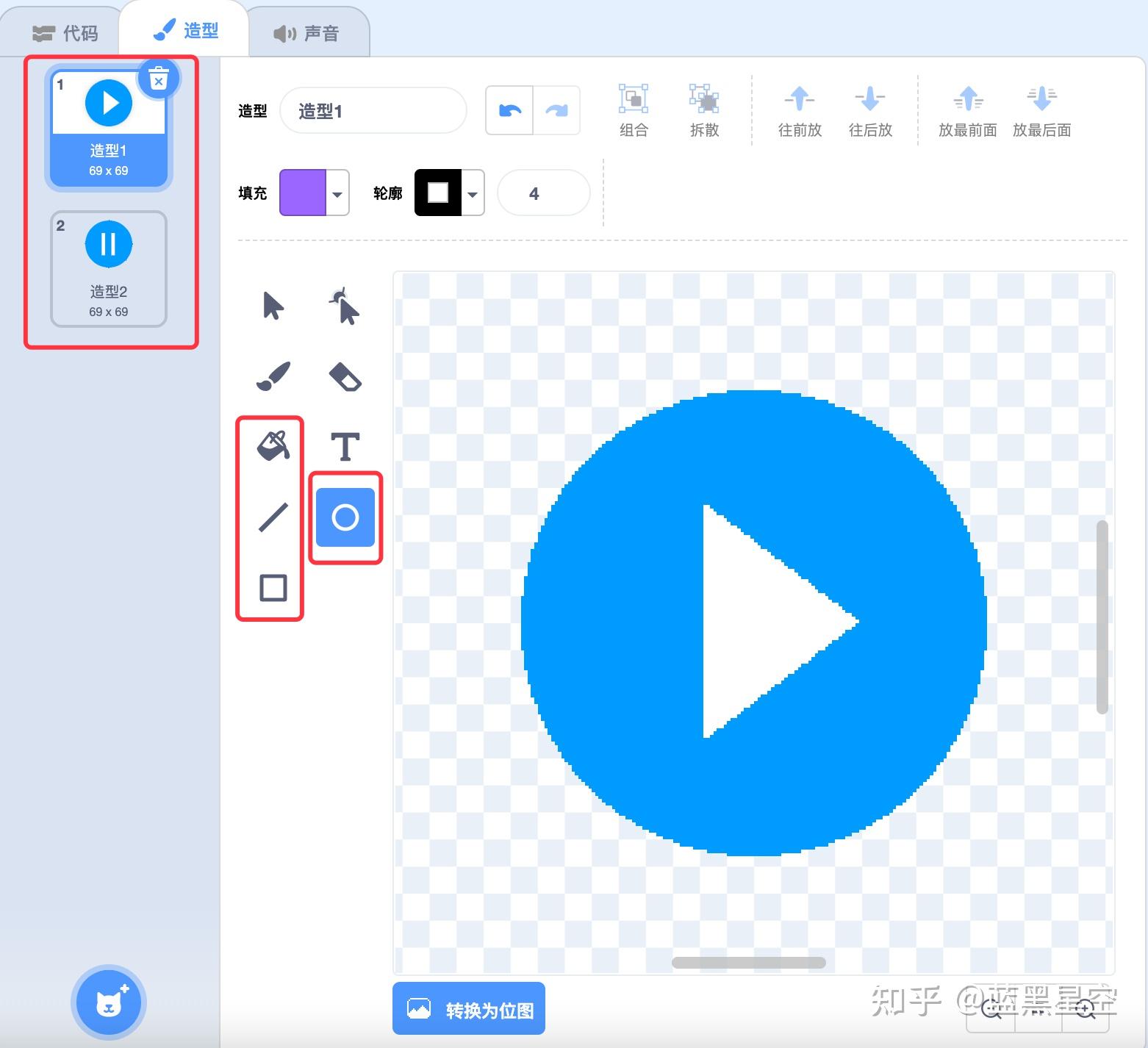Switch to the 代码 tab
This screenshot has width=1148, height=1048.
(x=65, y=31)
